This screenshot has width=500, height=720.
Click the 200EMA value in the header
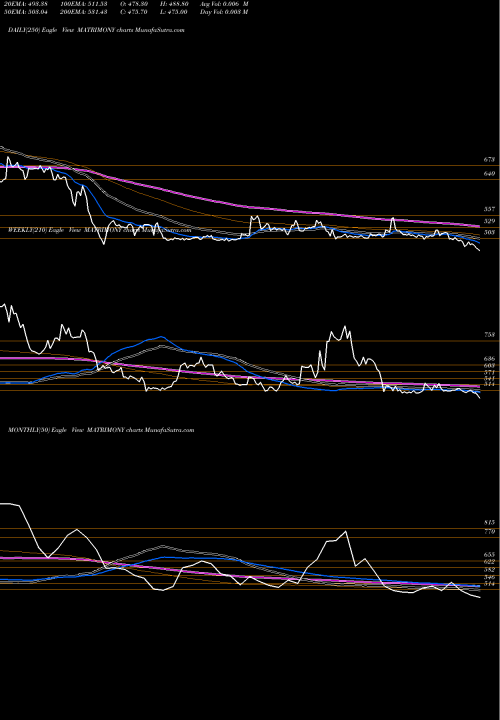84,12
